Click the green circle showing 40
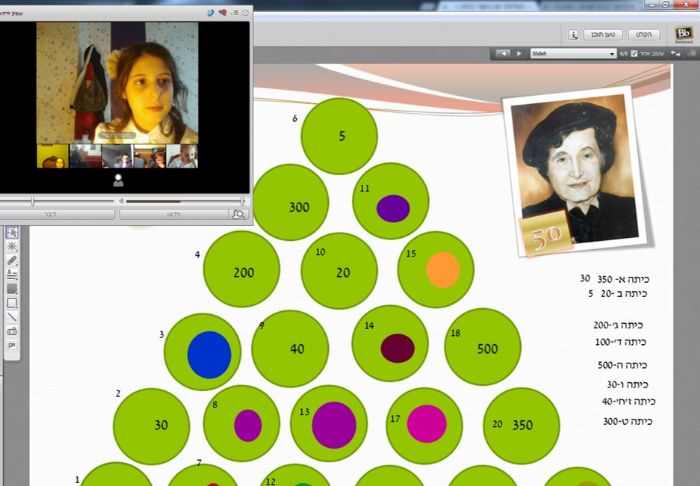700x486 pixels. 290,349
